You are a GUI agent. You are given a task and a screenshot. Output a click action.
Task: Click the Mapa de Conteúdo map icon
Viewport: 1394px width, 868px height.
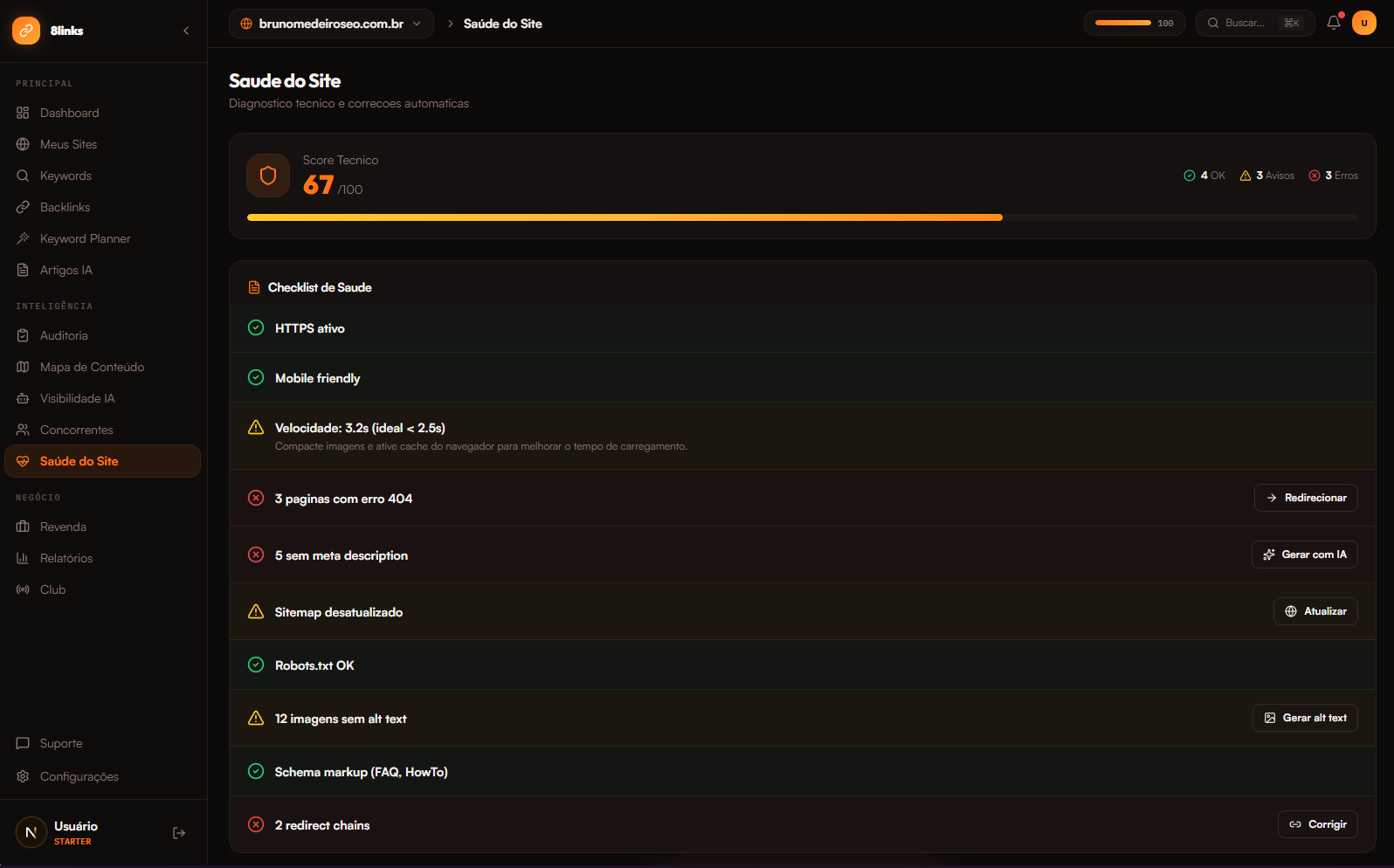point(23,367)
